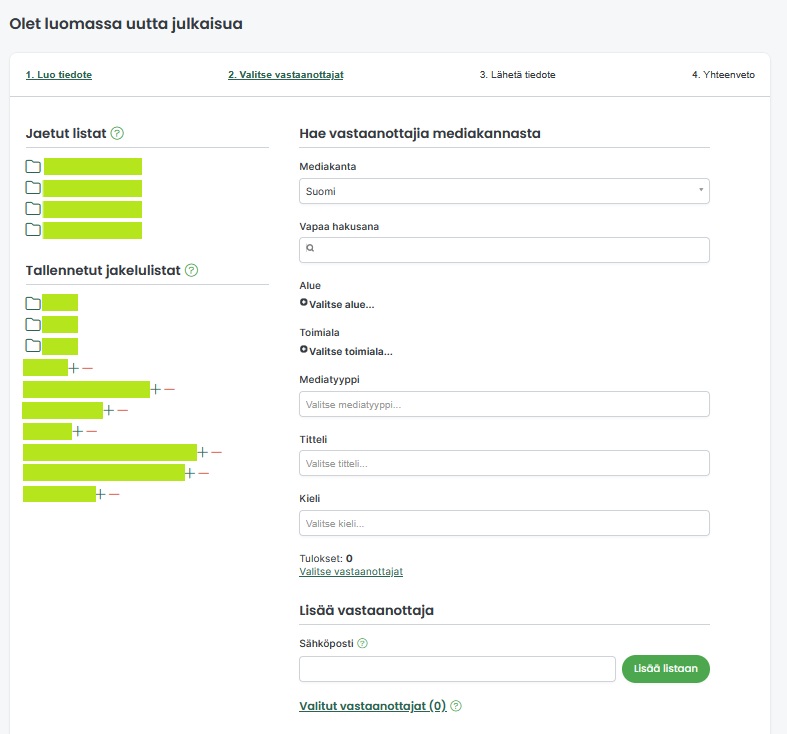The height and width of the screenshot is (734, 787).
Task: Expand Valitse toimiala industry selector
Action: pos(346,351)
